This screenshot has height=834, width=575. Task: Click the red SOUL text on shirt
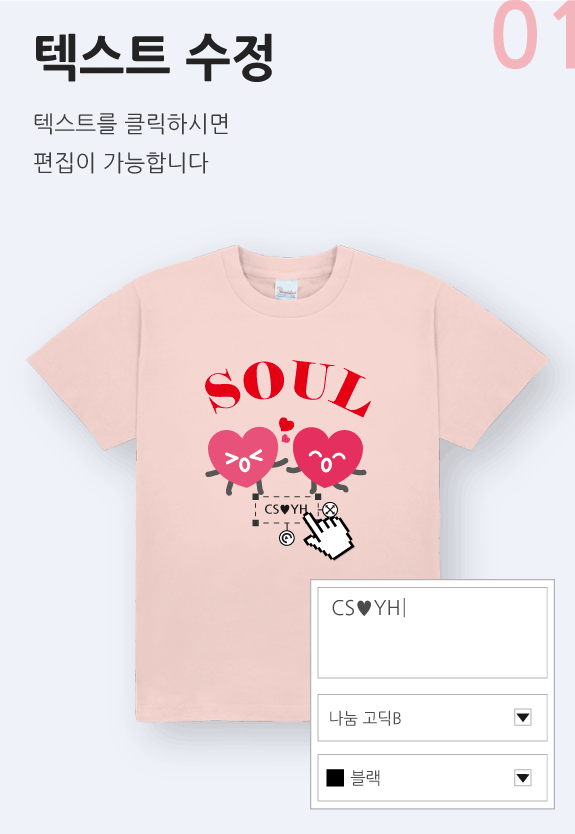pos(287,387)
